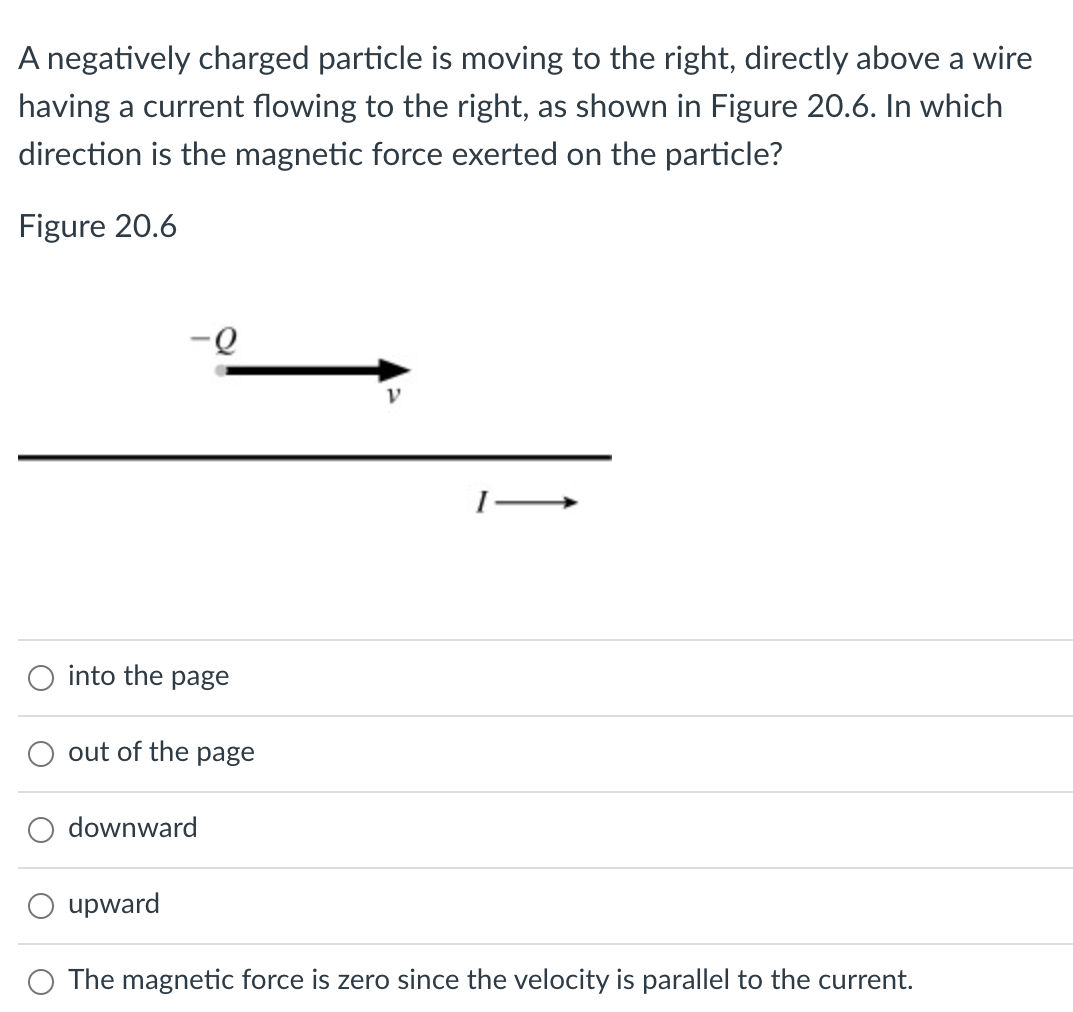Select the "downward" radio button
This screenshot has width=1073, height=1012.
[x=40, y=829]
